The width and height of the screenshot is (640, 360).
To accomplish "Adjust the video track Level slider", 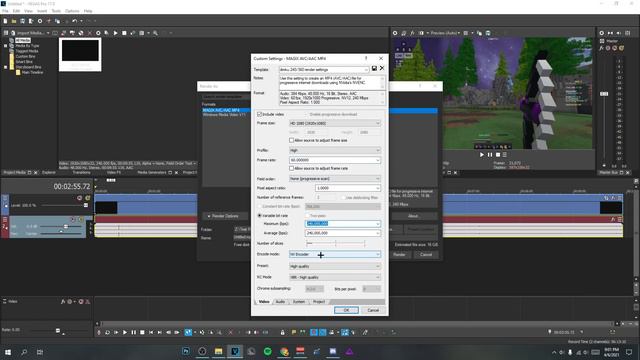I will click(86, 205).
